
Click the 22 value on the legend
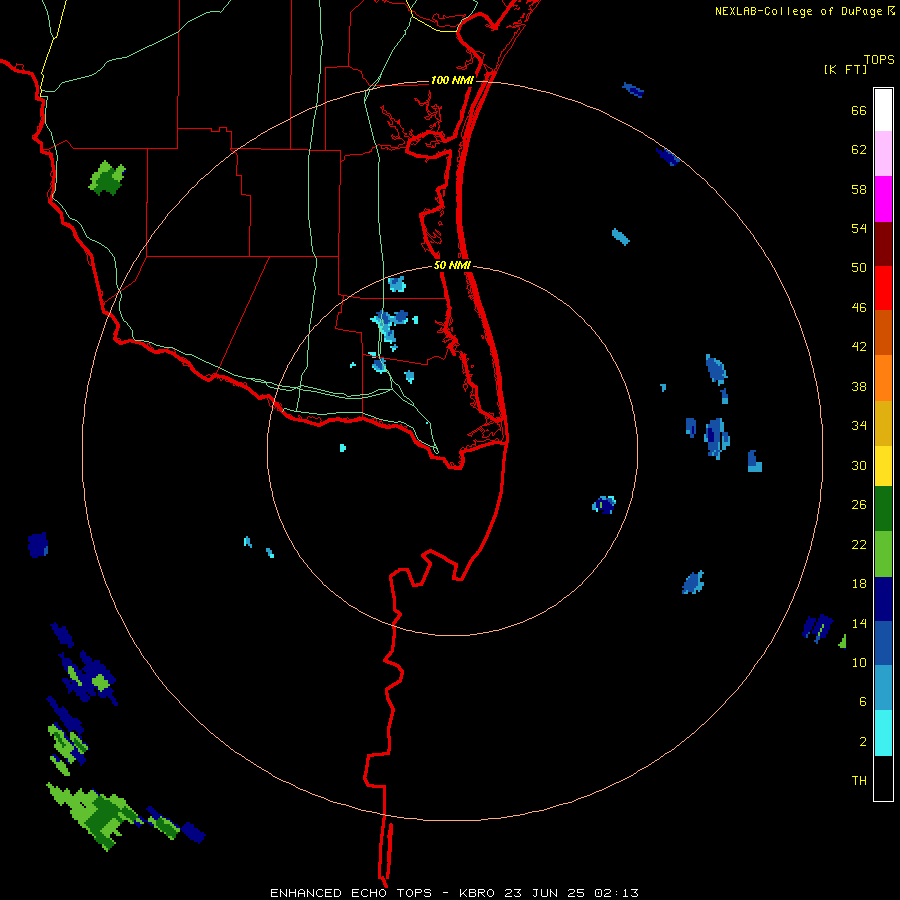coord(859,544)
